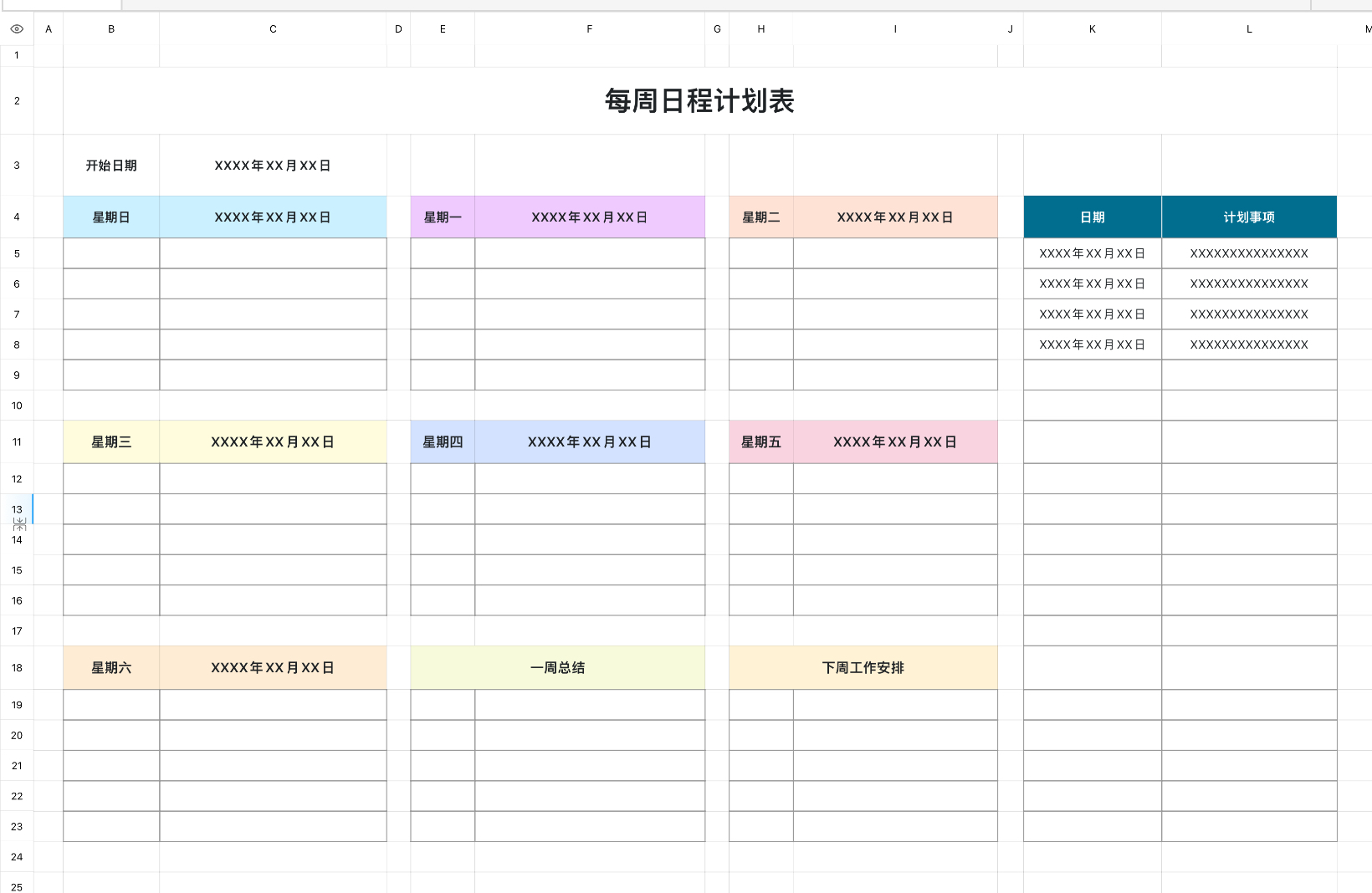Click the date cell beside 星期四

point(590,442)
